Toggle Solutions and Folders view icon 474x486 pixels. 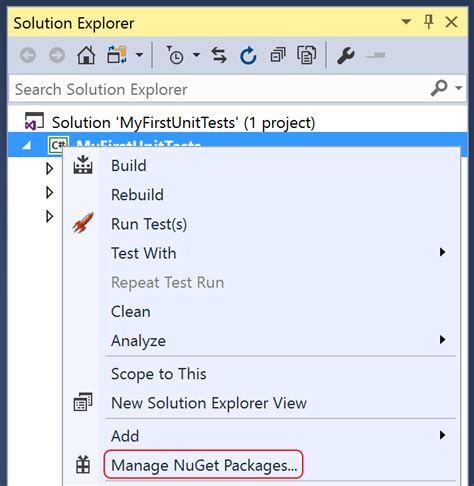pyautogui.click(x=117, y=55)
